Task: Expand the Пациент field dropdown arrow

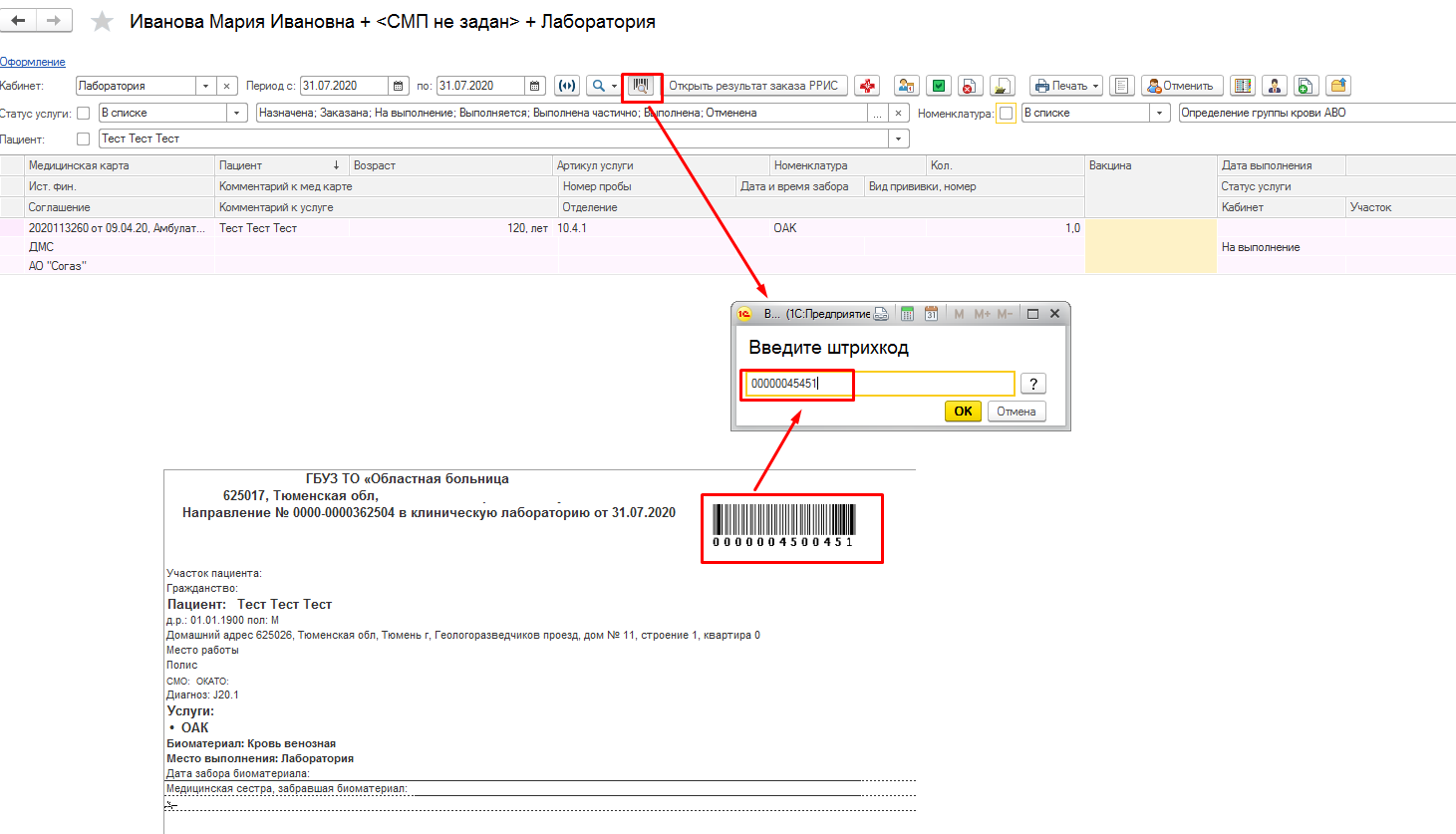Action: coord(898,139)
